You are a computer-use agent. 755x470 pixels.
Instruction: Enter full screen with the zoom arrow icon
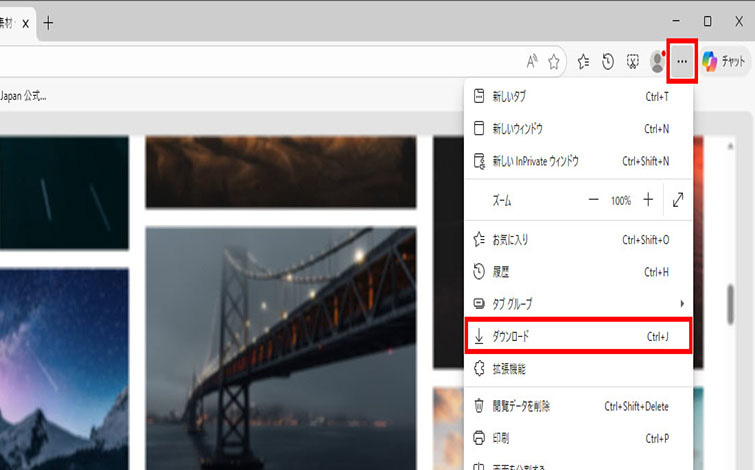coord(678,200)
